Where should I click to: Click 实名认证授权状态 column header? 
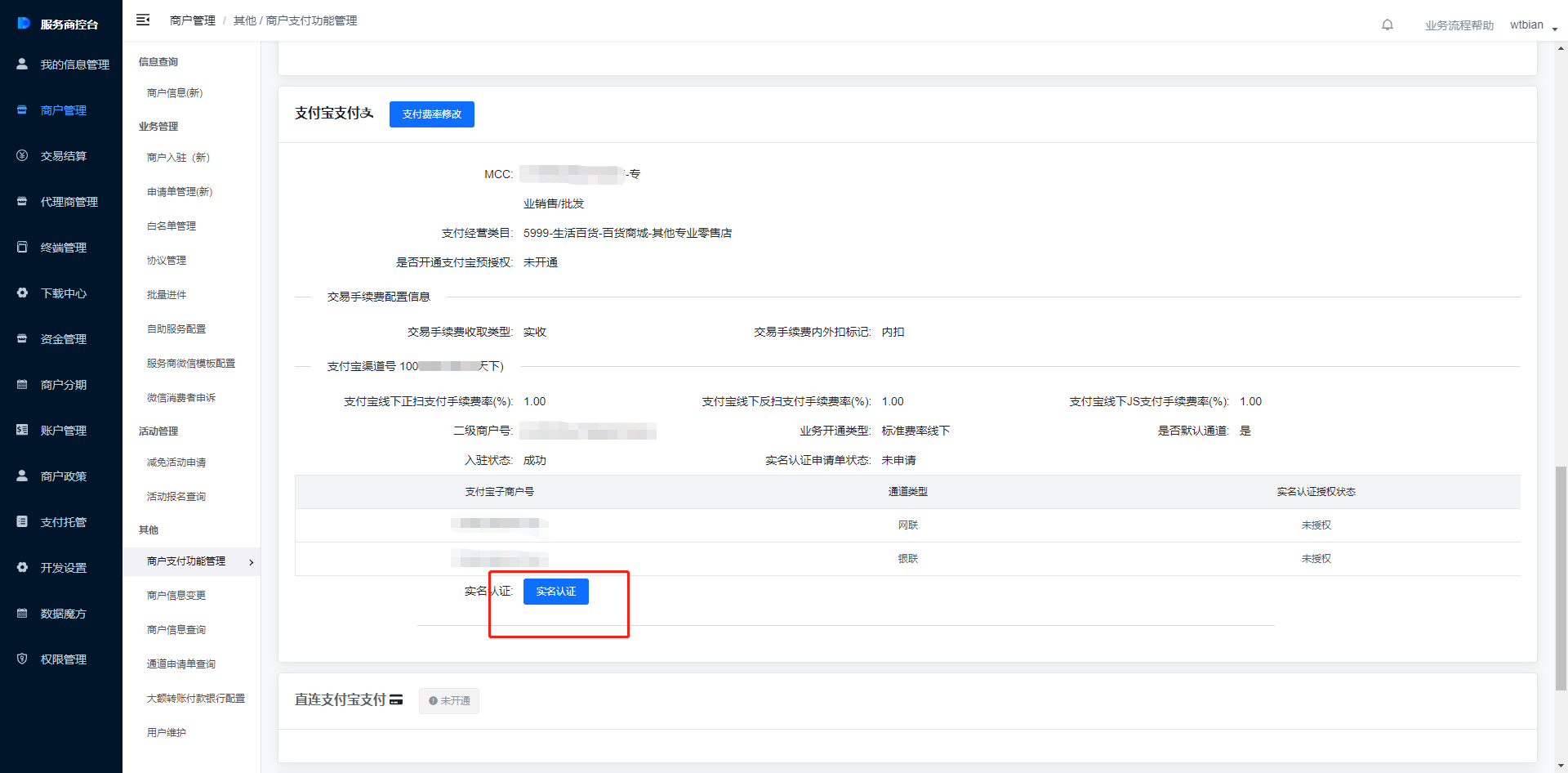tap(1316, 492)
